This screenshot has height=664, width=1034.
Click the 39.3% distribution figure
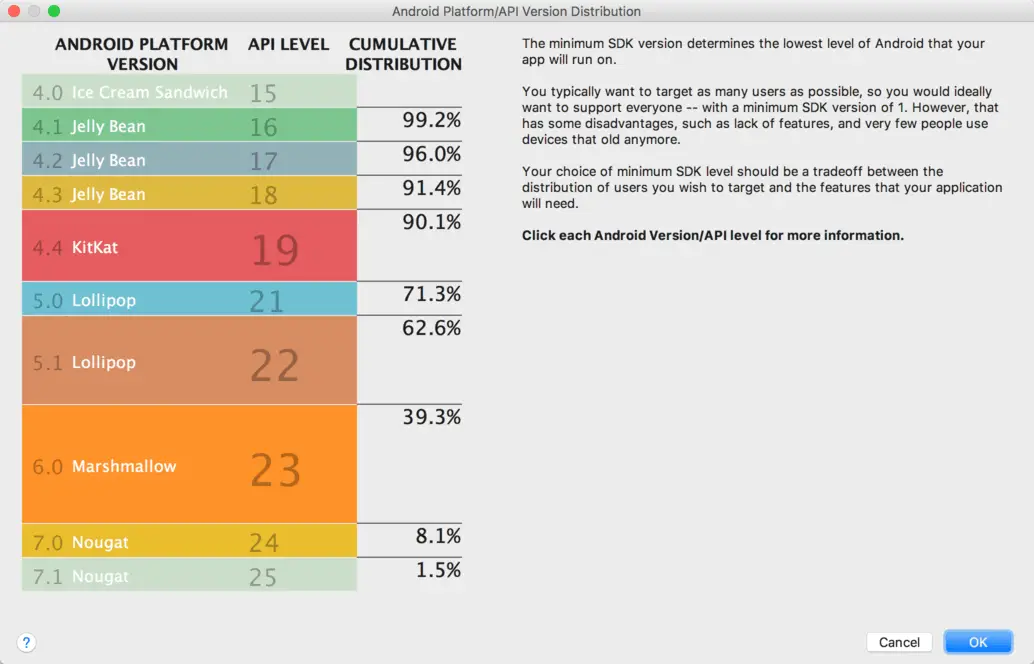click(x=431, y=417)
